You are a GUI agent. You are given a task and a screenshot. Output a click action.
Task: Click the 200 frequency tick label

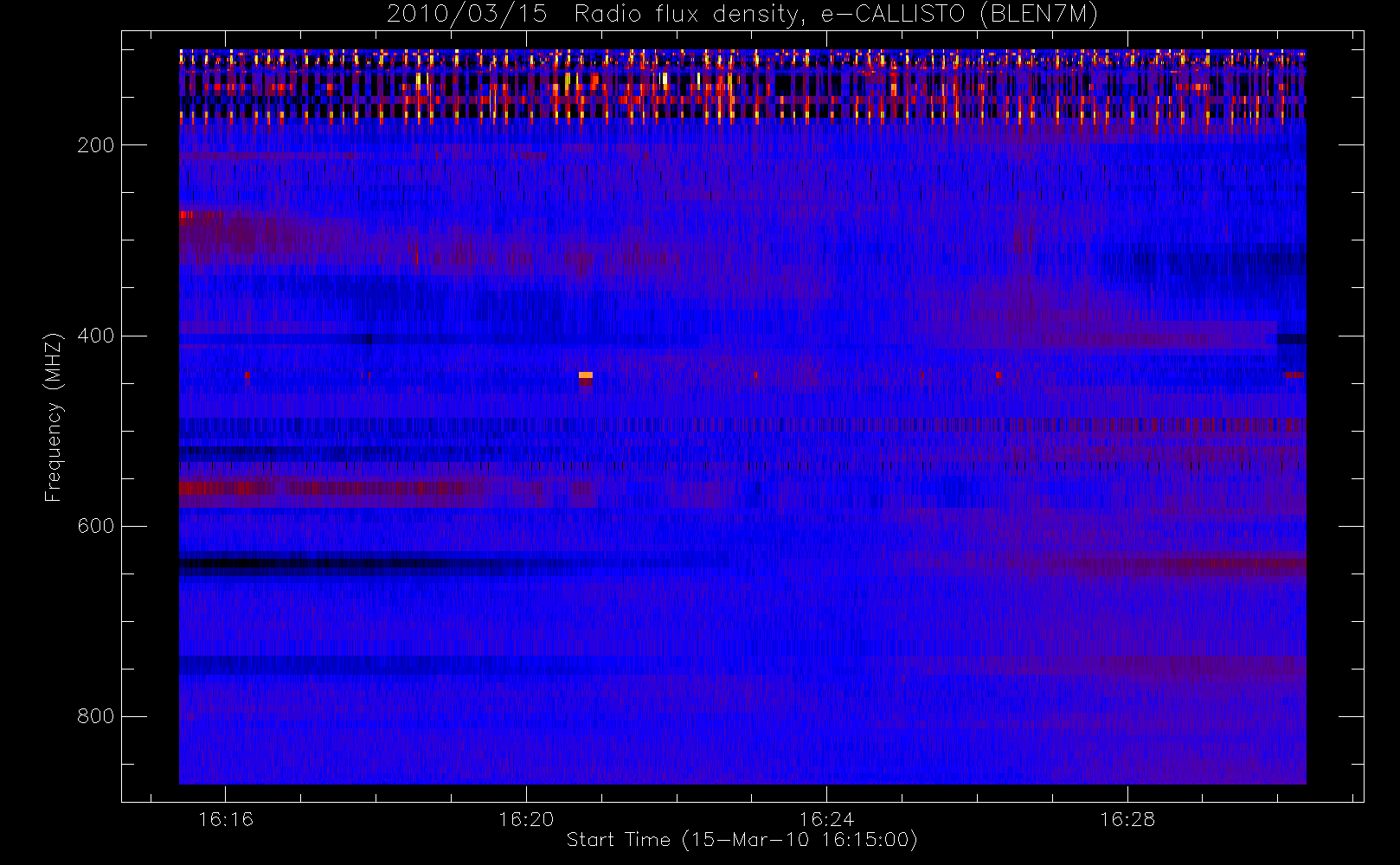tap(95, 145)
